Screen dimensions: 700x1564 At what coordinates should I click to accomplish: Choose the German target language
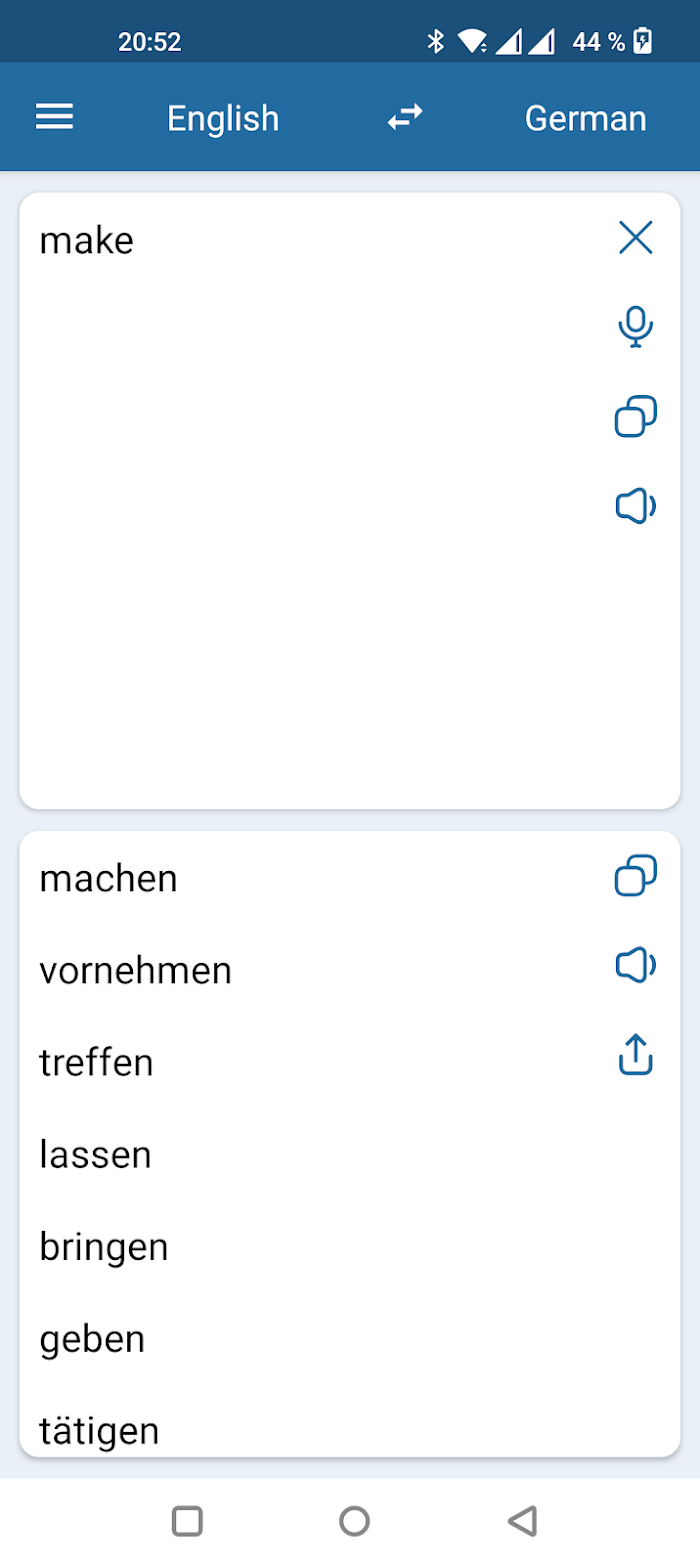click(x=586, y=118)
